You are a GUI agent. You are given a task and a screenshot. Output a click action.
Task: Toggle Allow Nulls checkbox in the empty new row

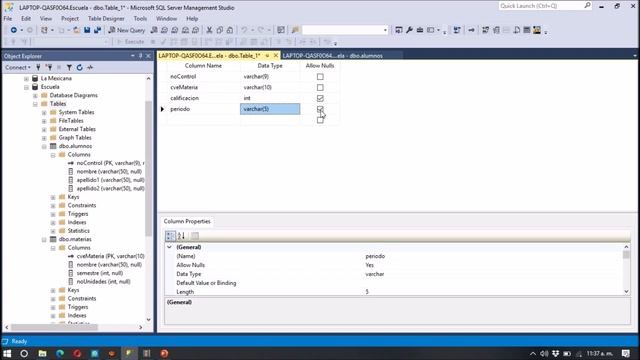[x=320, y=120]
